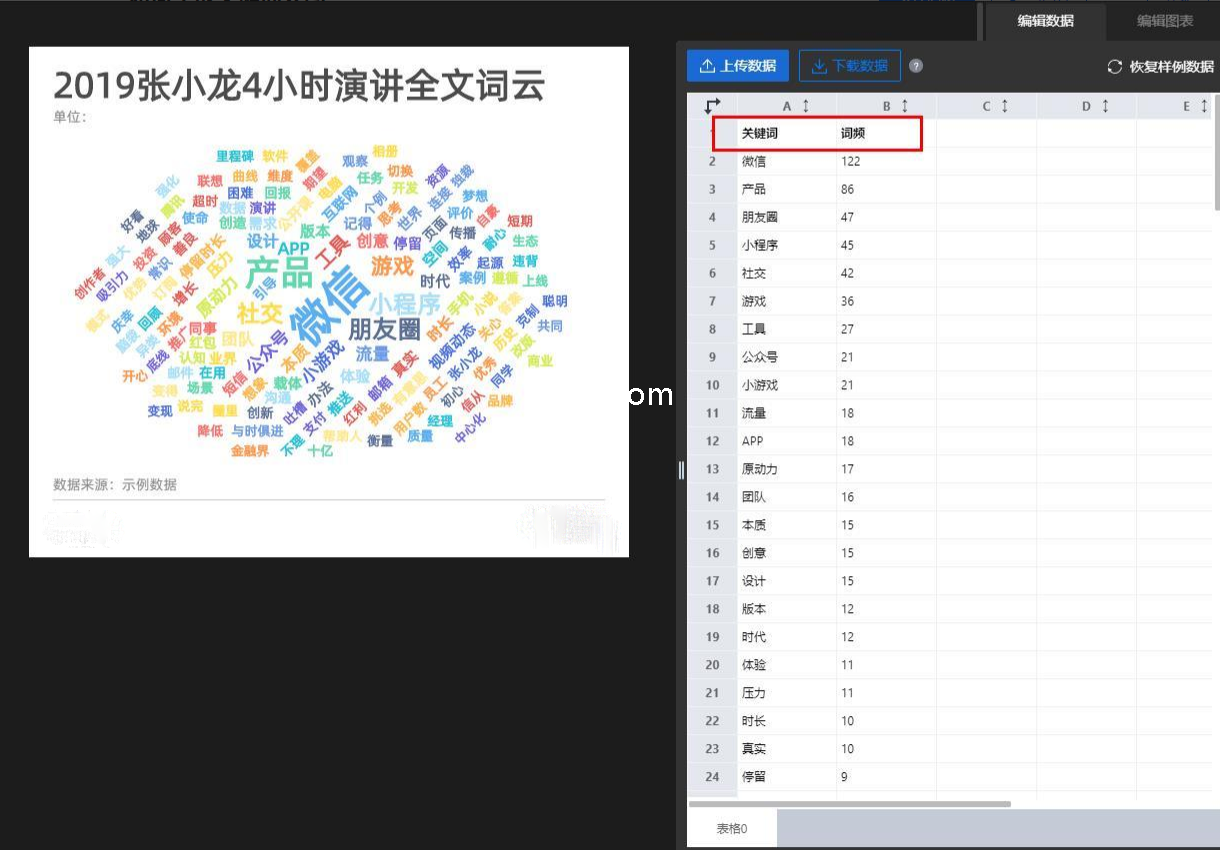1220x850 pixels.
Task: Select row 13 by its row number
Action: (712, 469)
